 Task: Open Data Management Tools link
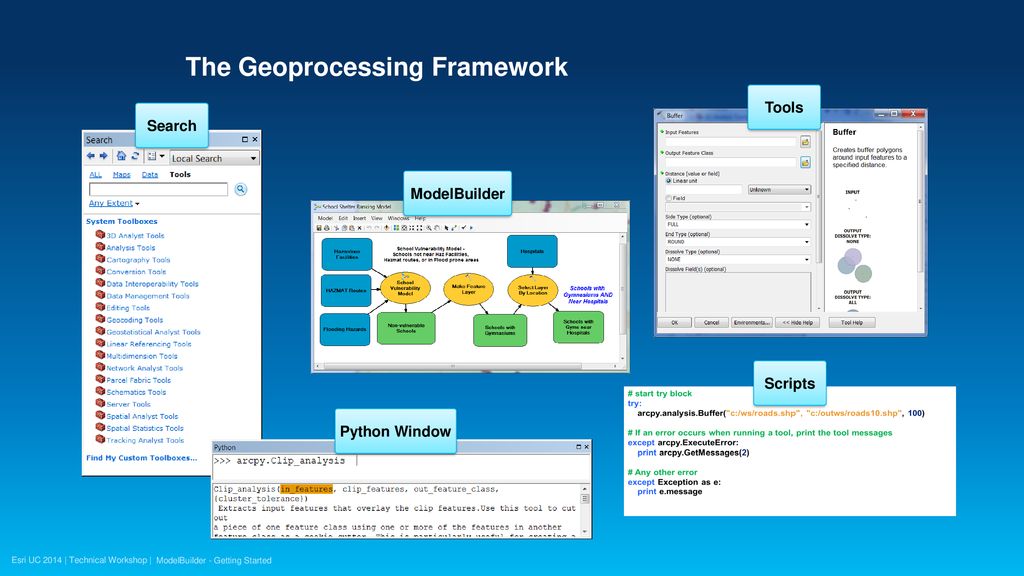[148, 296]
